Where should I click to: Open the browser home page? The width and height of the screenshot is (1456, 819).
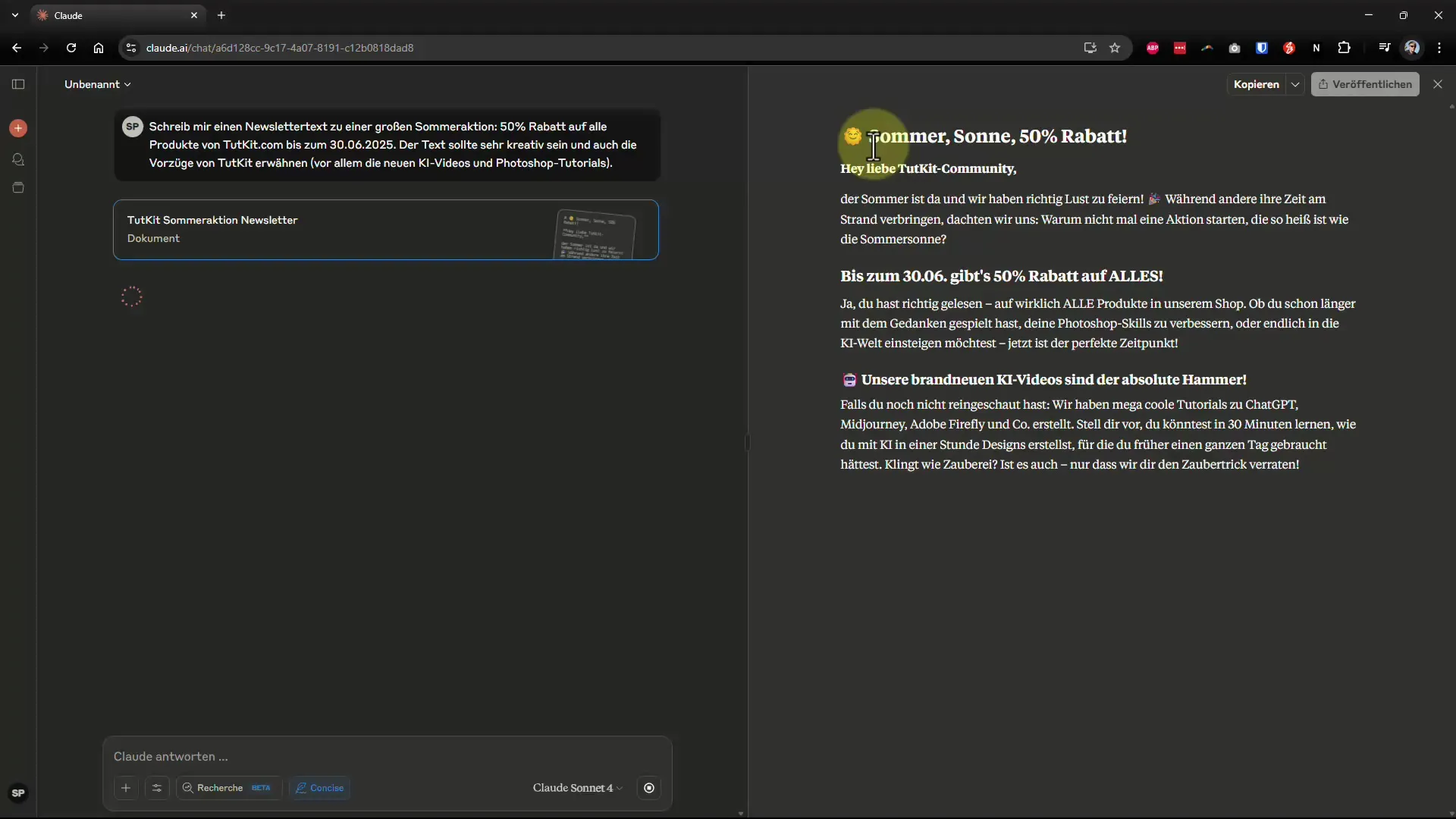tap(99, 48)
